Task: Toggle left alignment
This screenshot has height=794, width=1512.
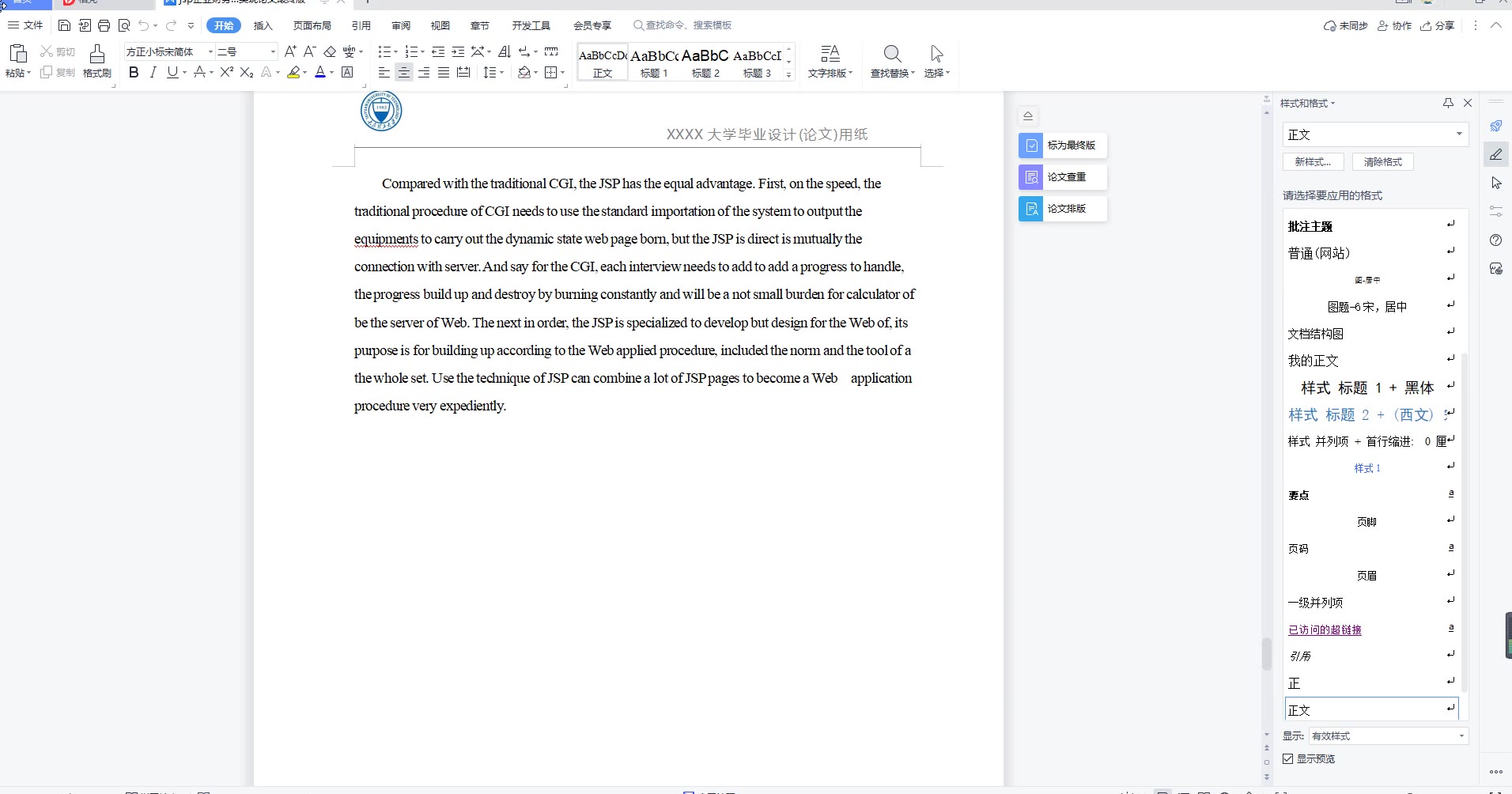Action: [384, 72]
